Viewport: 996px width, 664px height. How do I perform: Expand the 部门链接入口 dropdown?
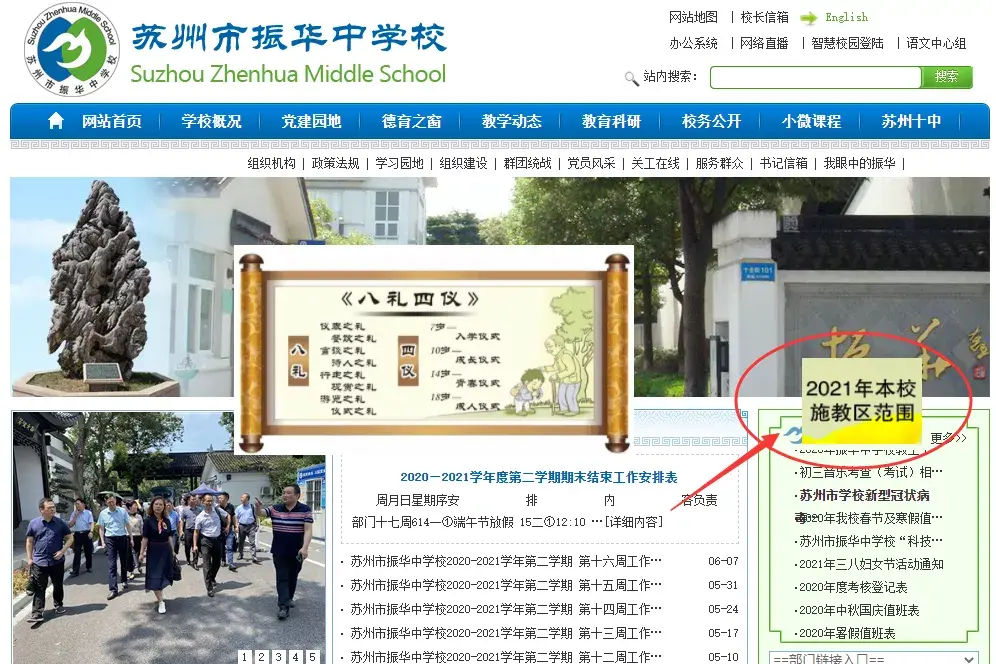click(873, 658)
